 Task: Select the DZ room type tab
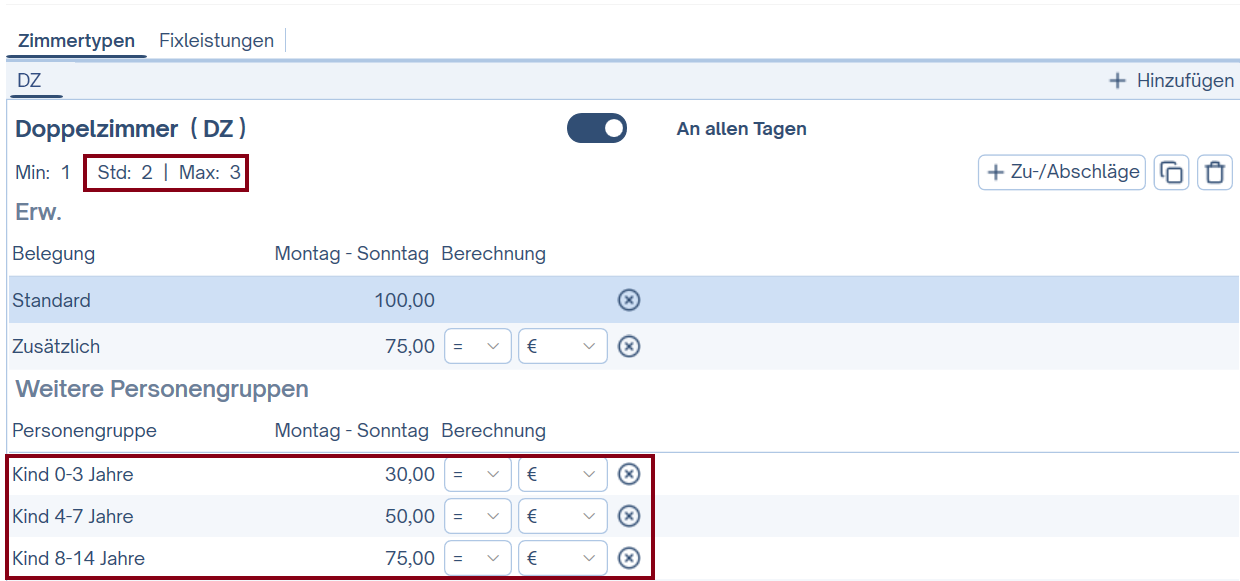(30, 81)
